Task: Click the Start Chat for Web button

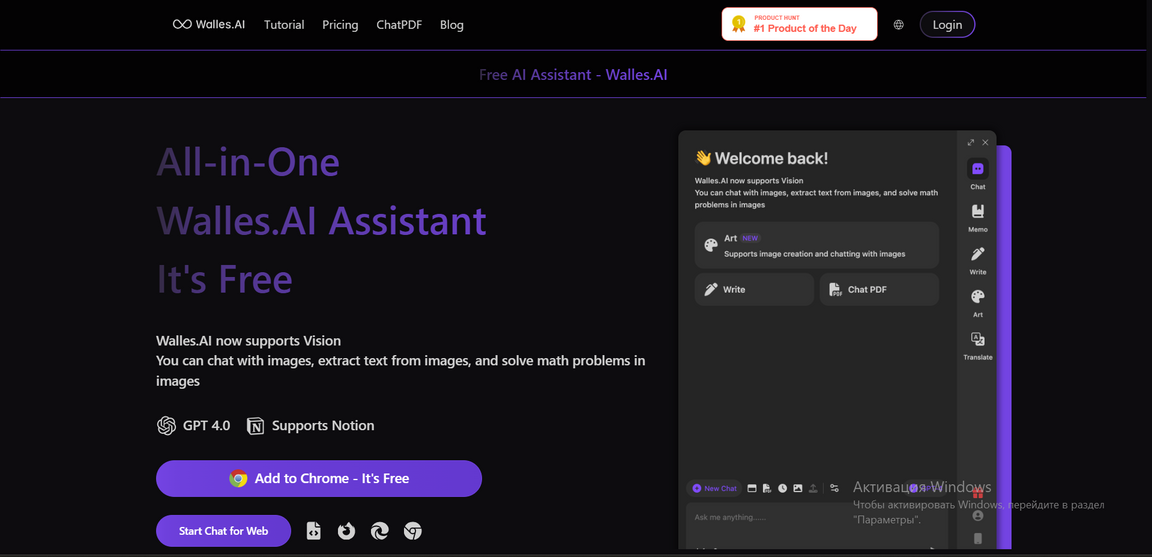Action: pos(223,531)
